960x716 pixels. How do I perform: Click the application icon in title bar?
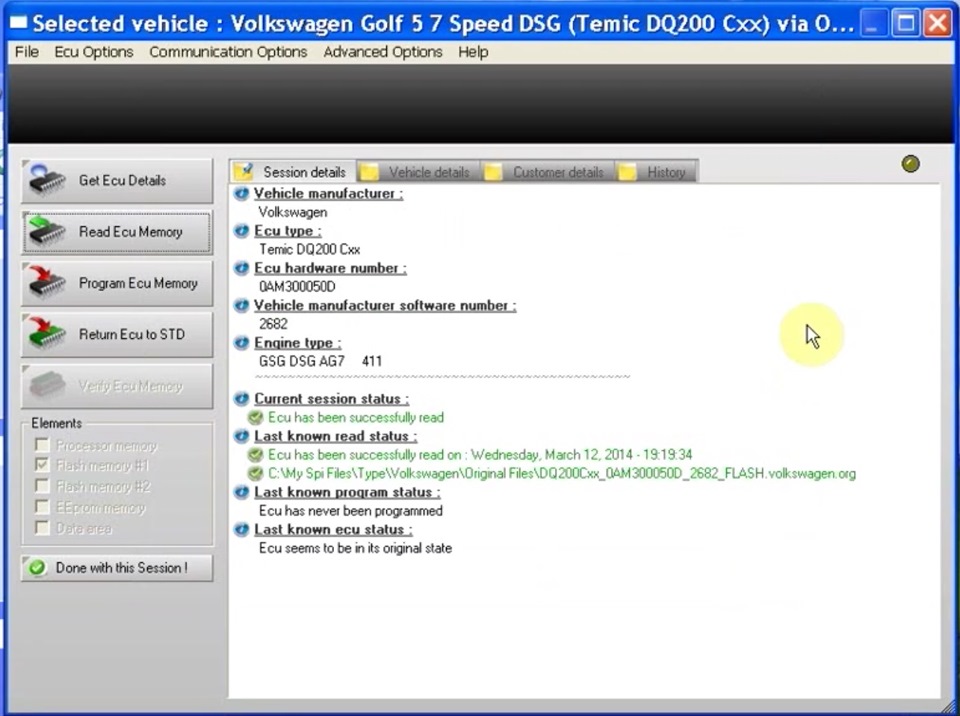18,24
